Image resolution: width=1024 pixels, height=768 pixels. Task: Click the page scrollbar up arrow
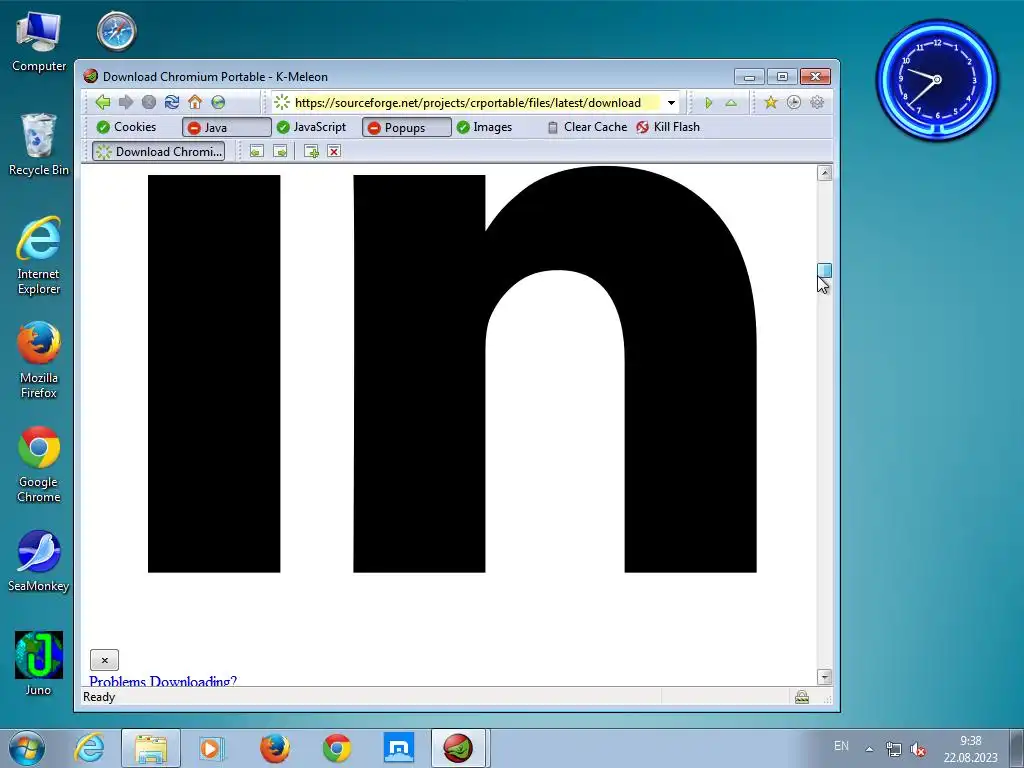coord(825,173)
